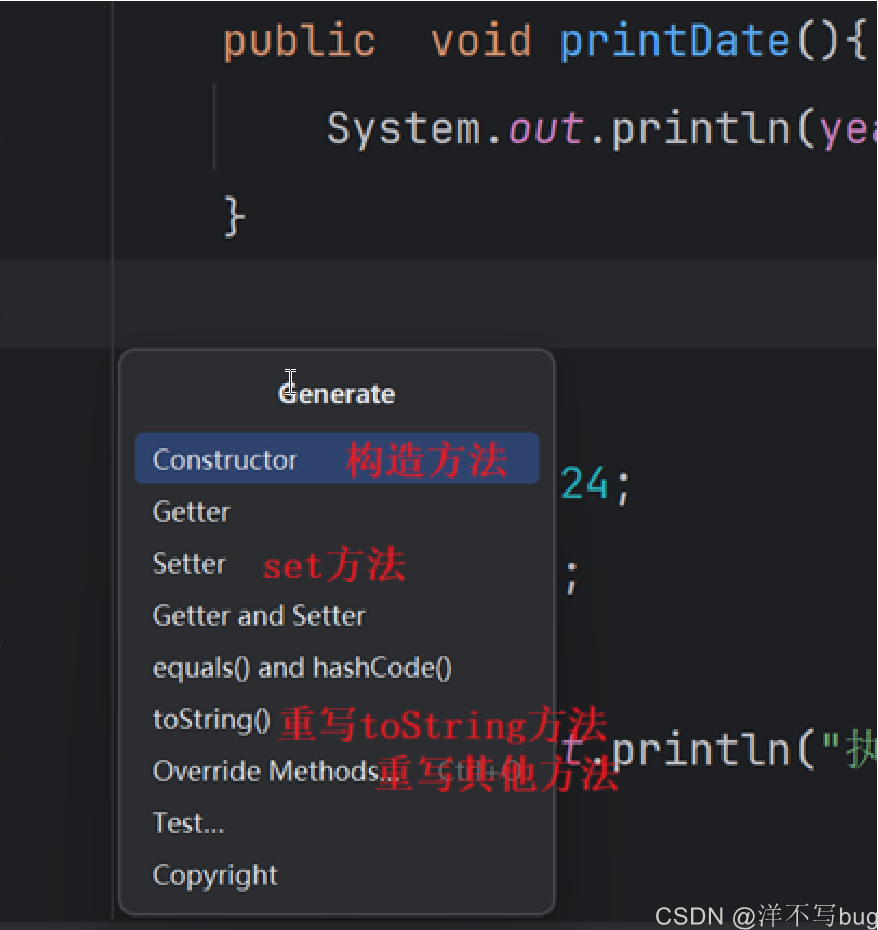878x930 pixels.
Task: Select toString() in the Generate popup
Action: [337, 719]
